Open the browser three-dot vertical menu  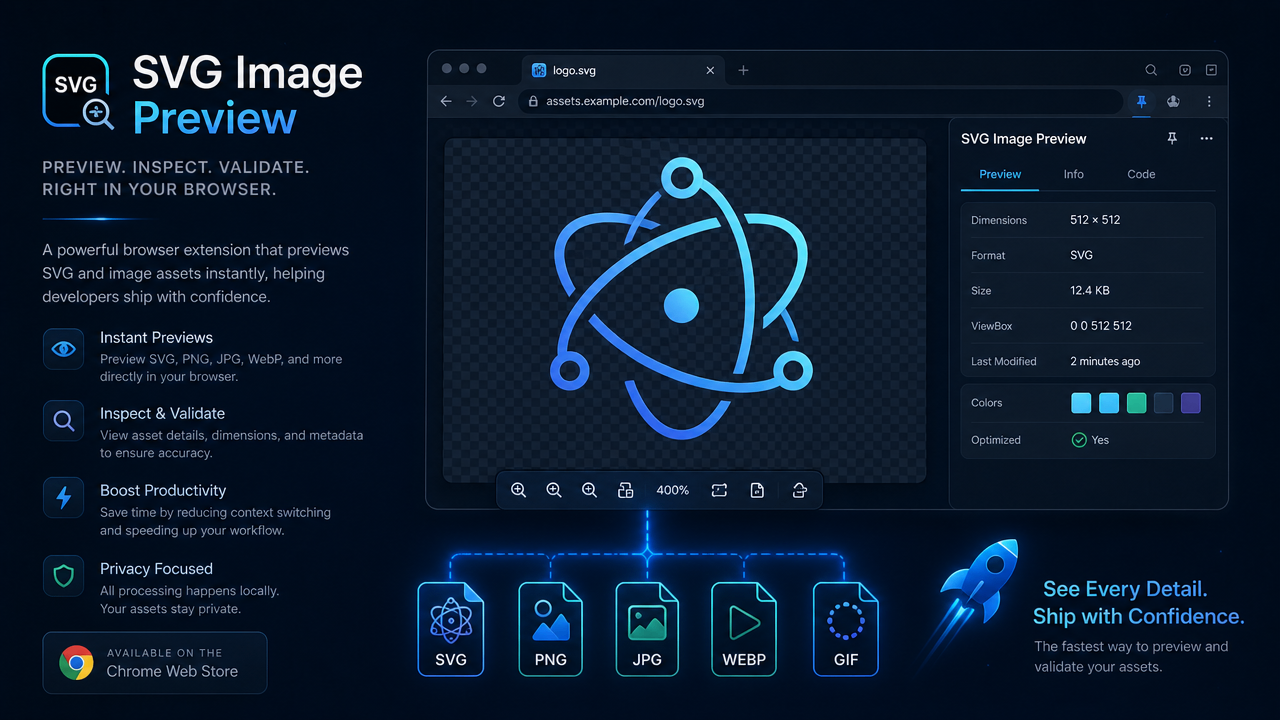(1209, 101)
